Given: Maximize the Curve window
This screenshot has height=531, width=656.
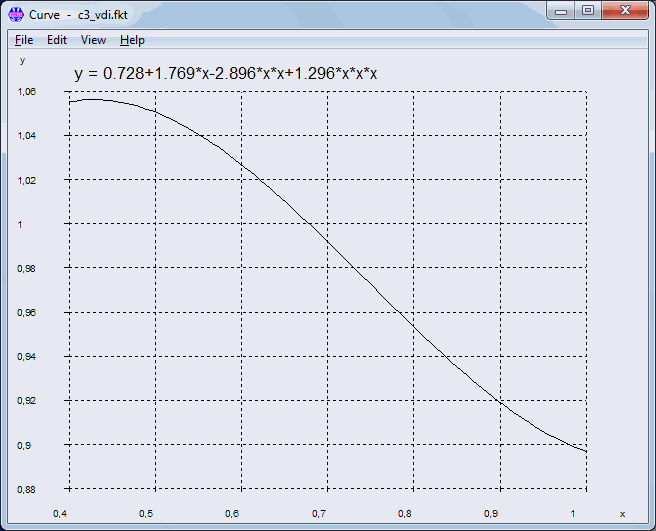Looking at the screenshot, I should click(588, 10).
